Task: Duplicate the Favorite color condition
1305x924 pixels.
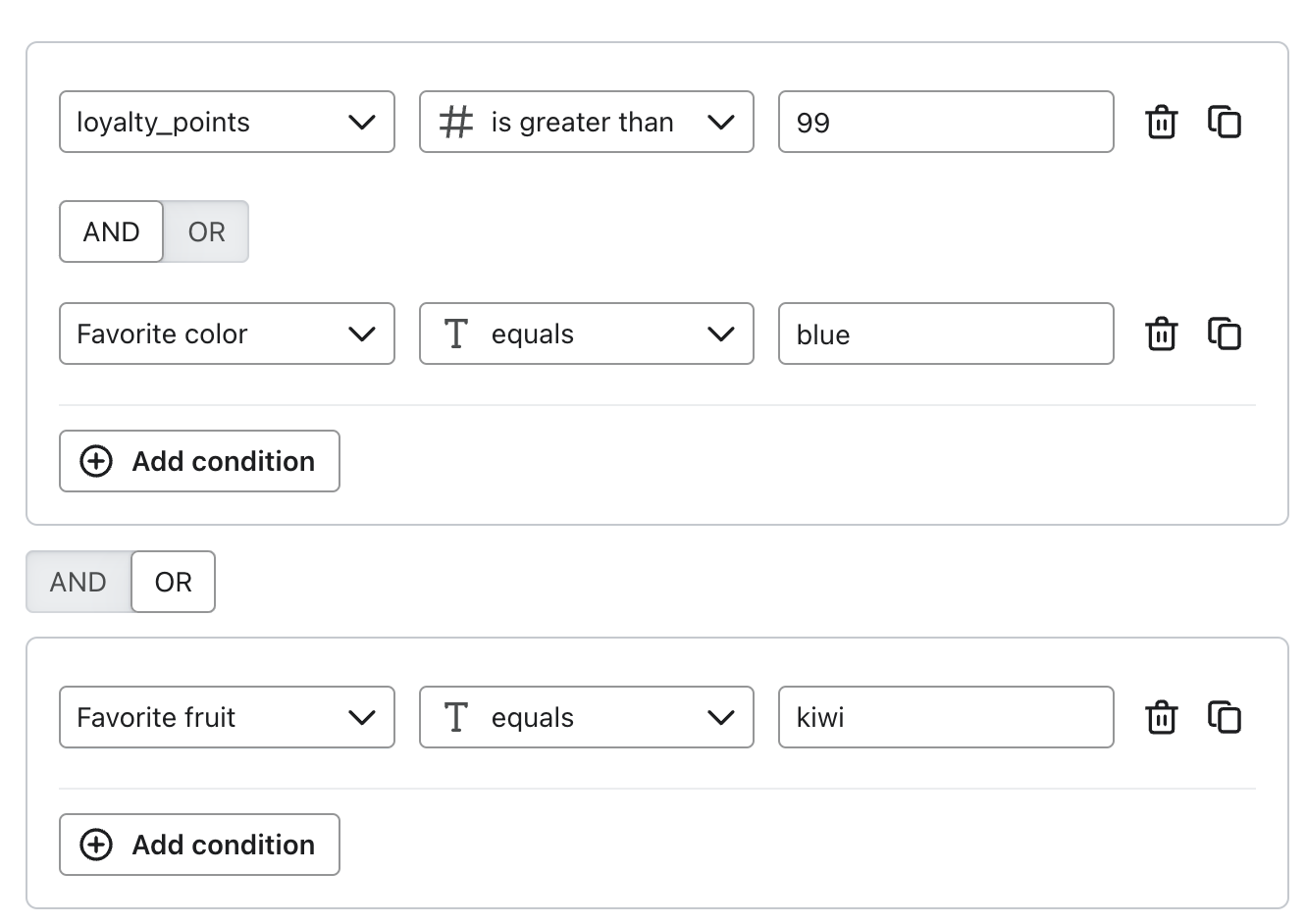Action: 1224,334
